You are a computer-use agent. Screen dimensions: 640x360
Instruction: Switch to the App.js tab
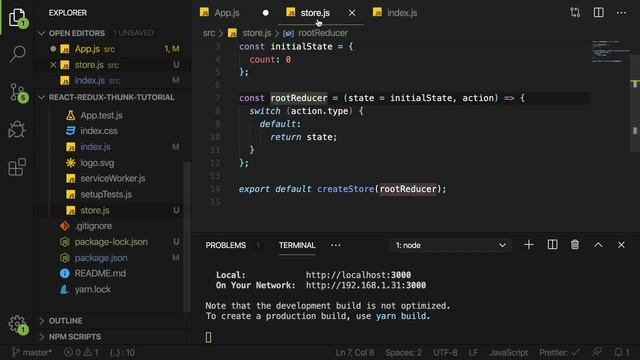pyautogui.click(x=227, y=13)
